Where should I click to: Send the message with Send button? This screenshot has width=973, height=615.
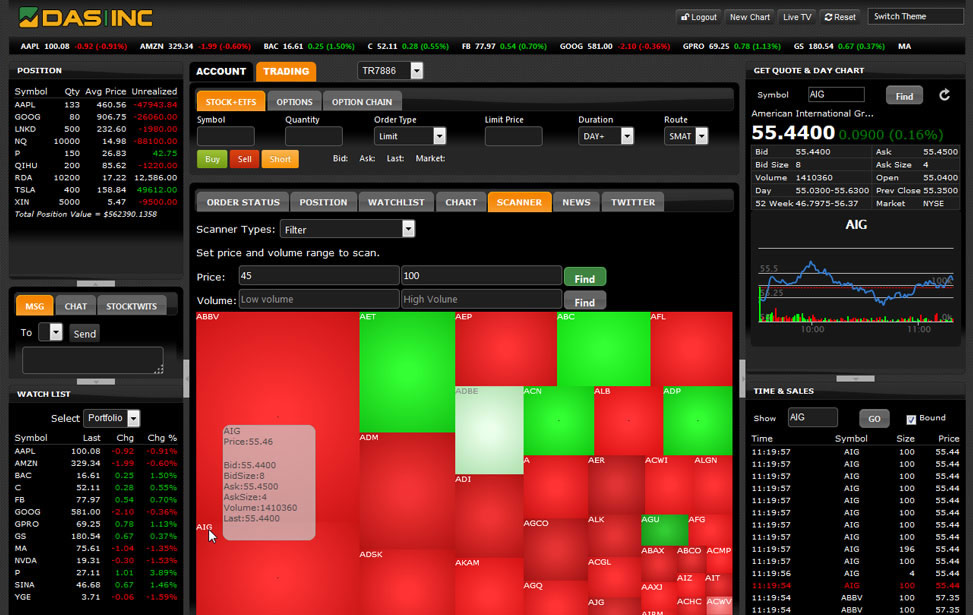[x=84, y=334]
